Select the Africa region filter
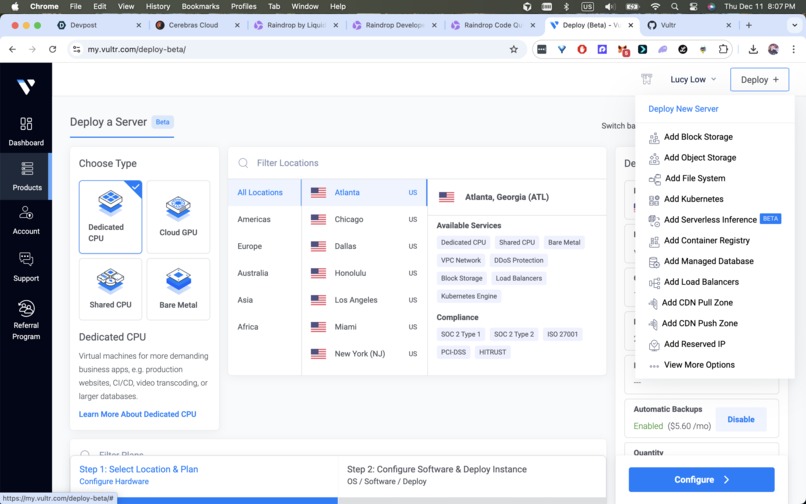The image size is (806, 504). (x=265, y=327)
